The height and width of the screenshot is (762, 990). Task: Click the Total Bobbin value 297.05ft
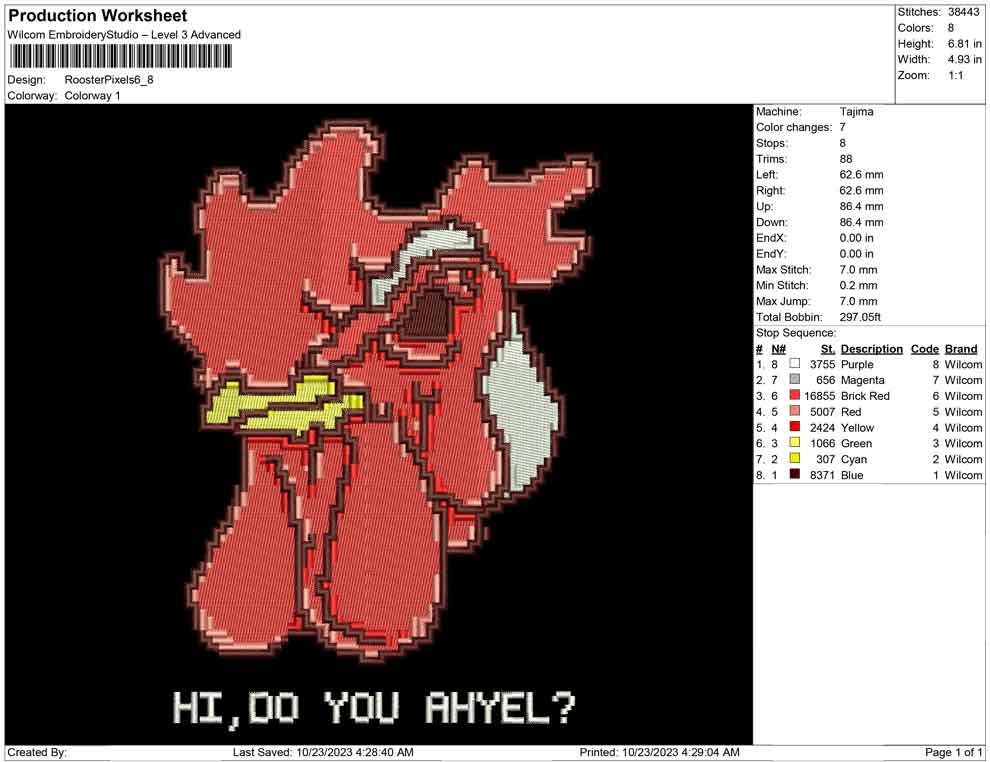(x=860, y=317)
